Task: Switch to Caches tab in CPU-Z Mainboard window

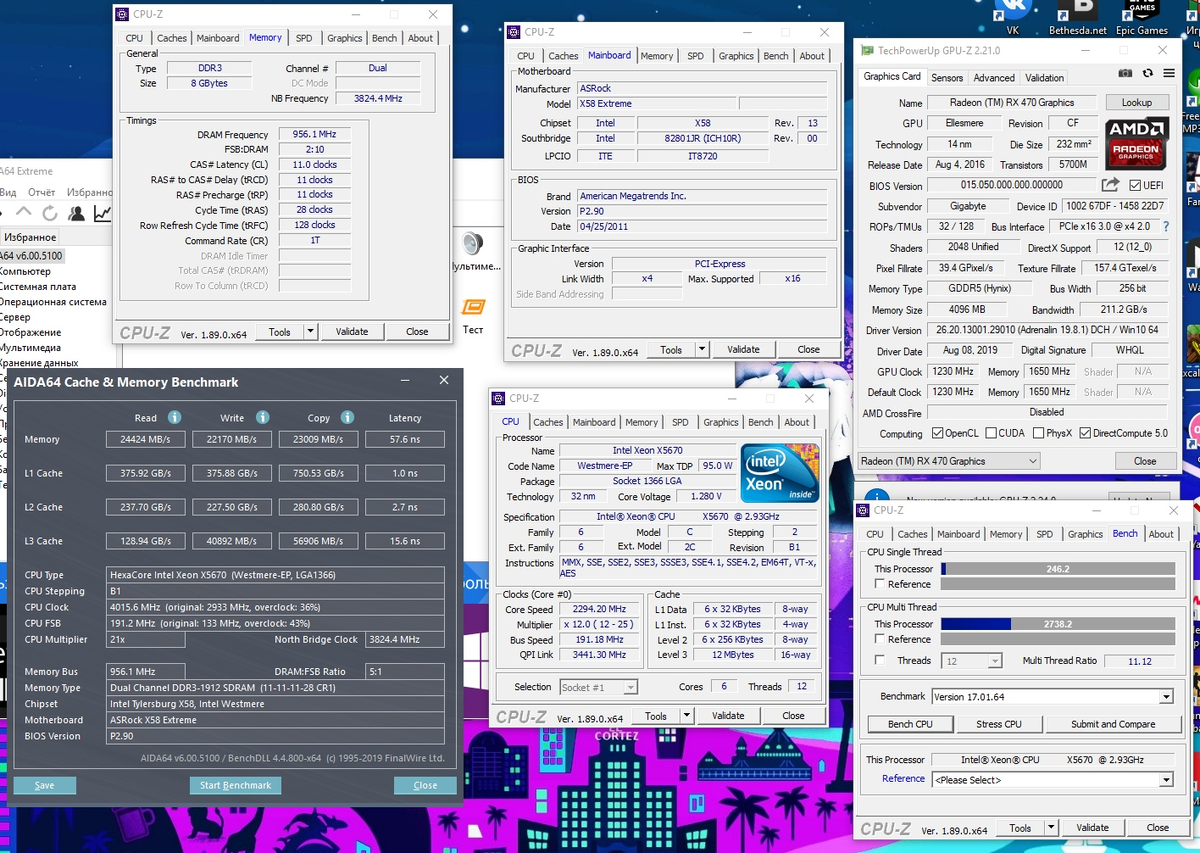Action: pos(563,56)
